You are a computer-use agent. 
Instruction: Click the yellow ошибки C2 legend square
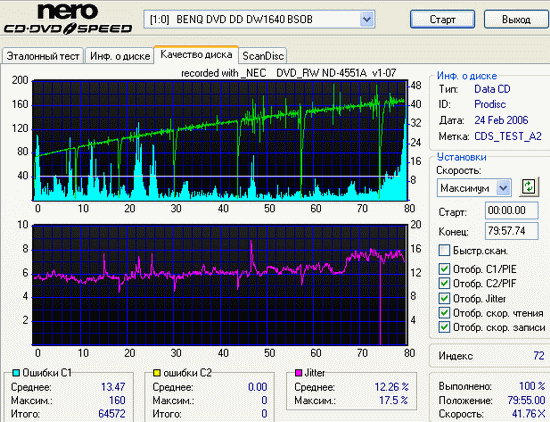point(157,373)
